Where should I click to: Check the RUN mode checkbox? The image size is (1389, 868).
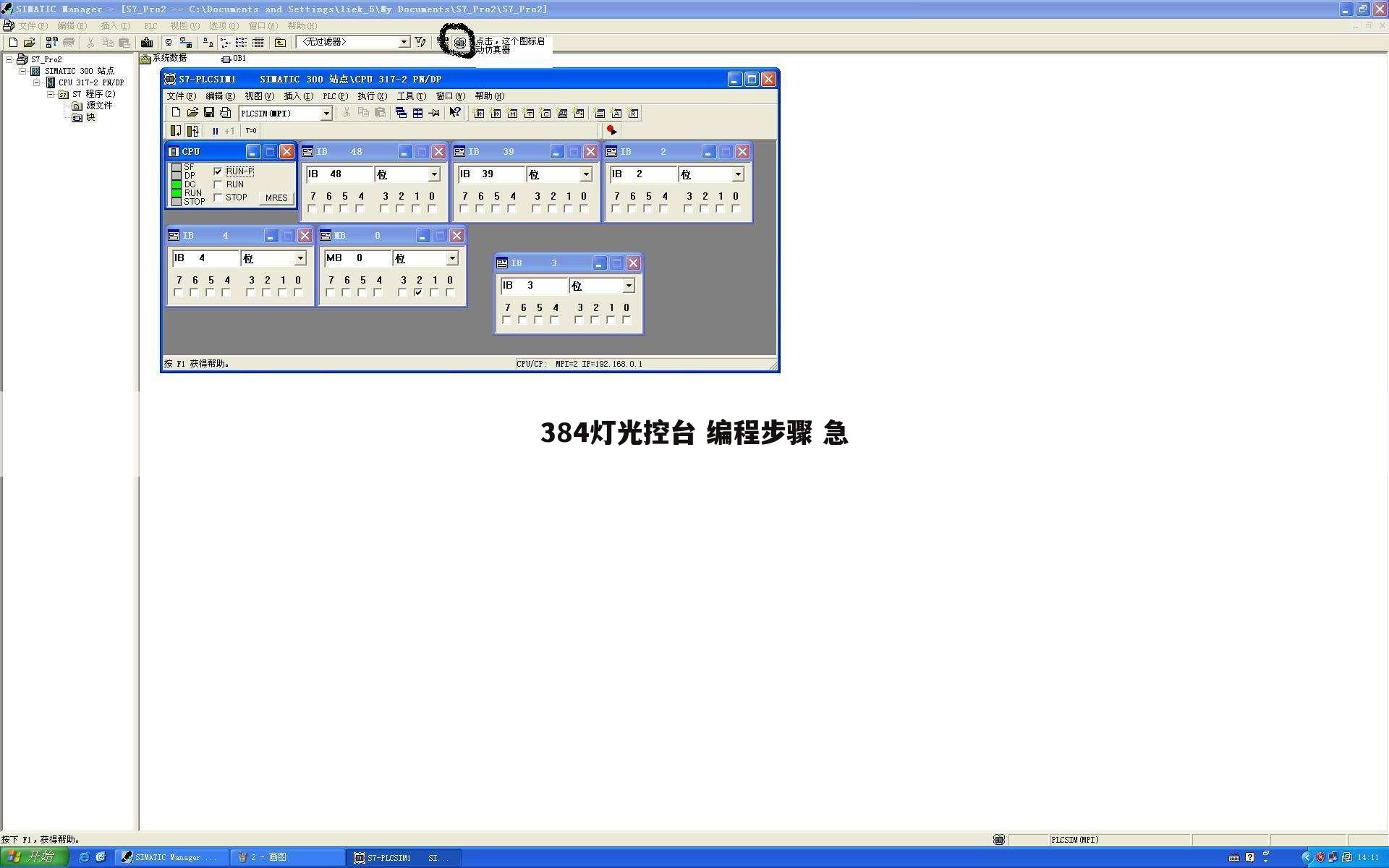coord(218,184)
